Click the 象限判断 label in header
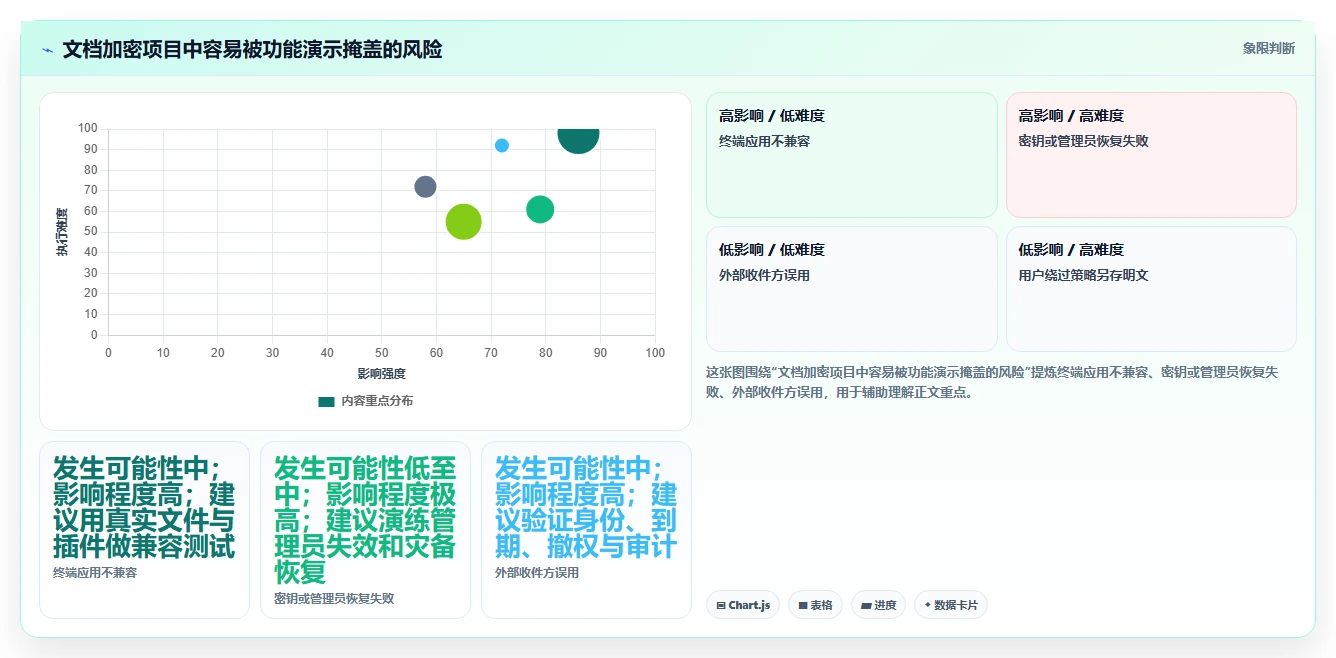Screen dimensions: 1336x658 (1269, 48)
